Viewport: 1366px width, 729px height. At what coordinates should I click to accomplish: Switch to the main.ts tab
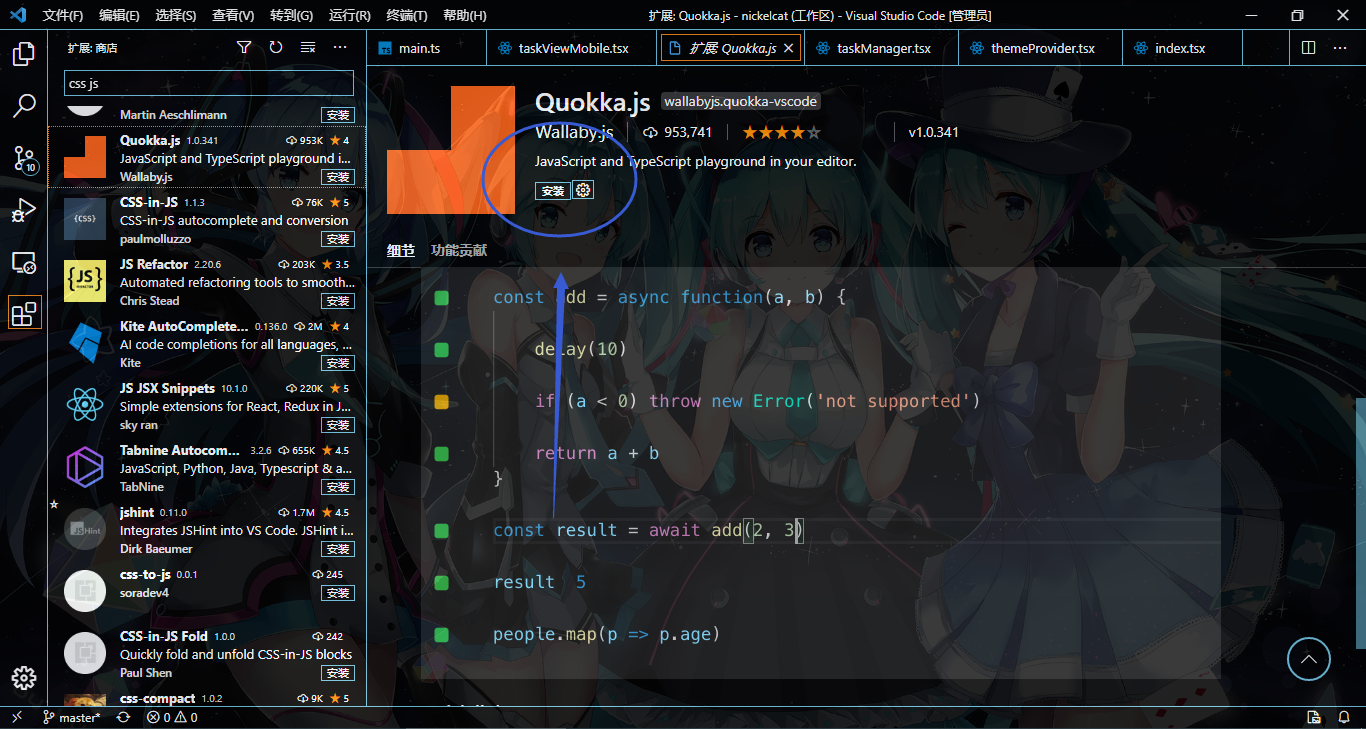[x=425, y=48]
